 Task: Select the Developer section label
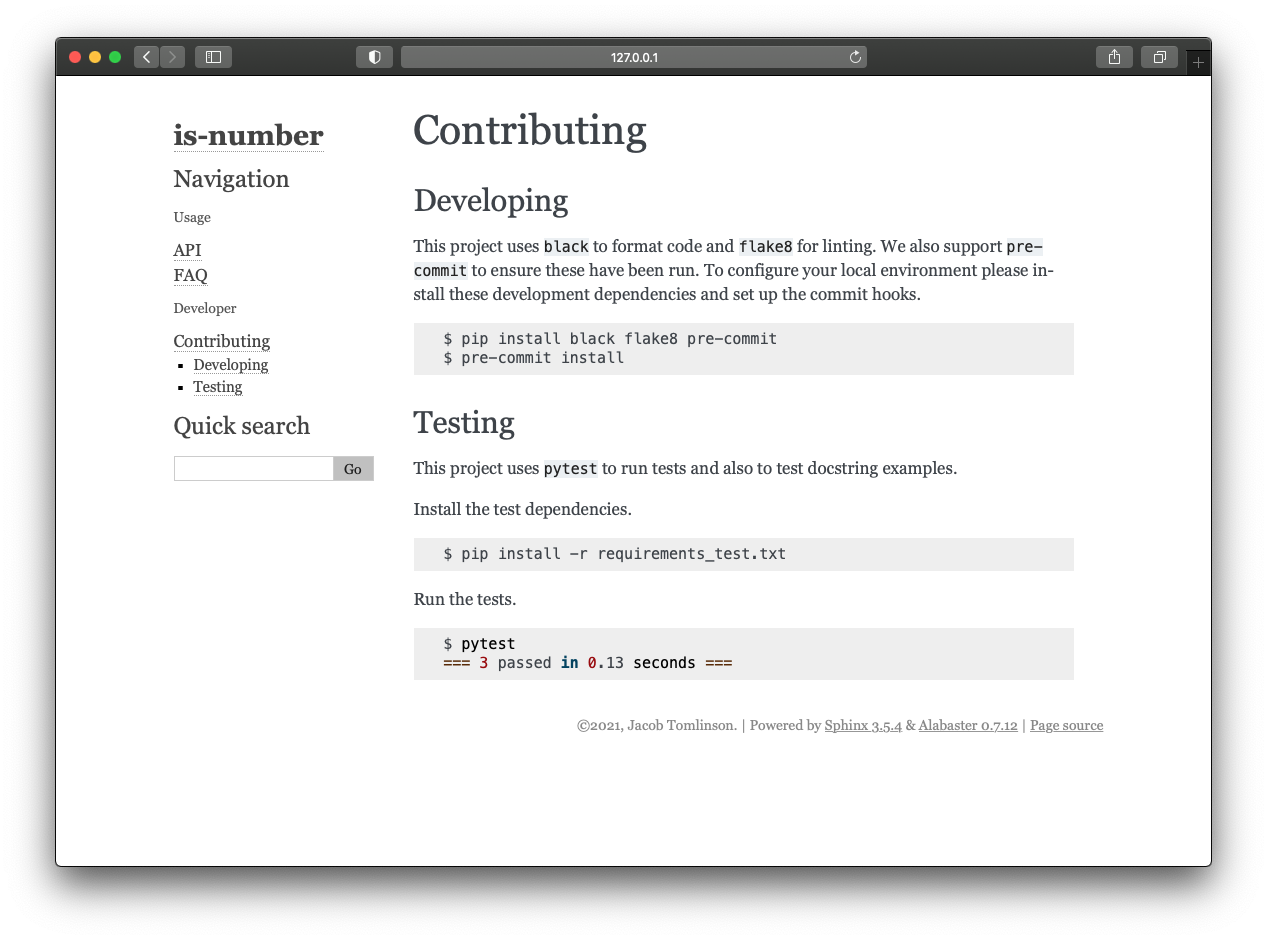click(x=204, y=308)
